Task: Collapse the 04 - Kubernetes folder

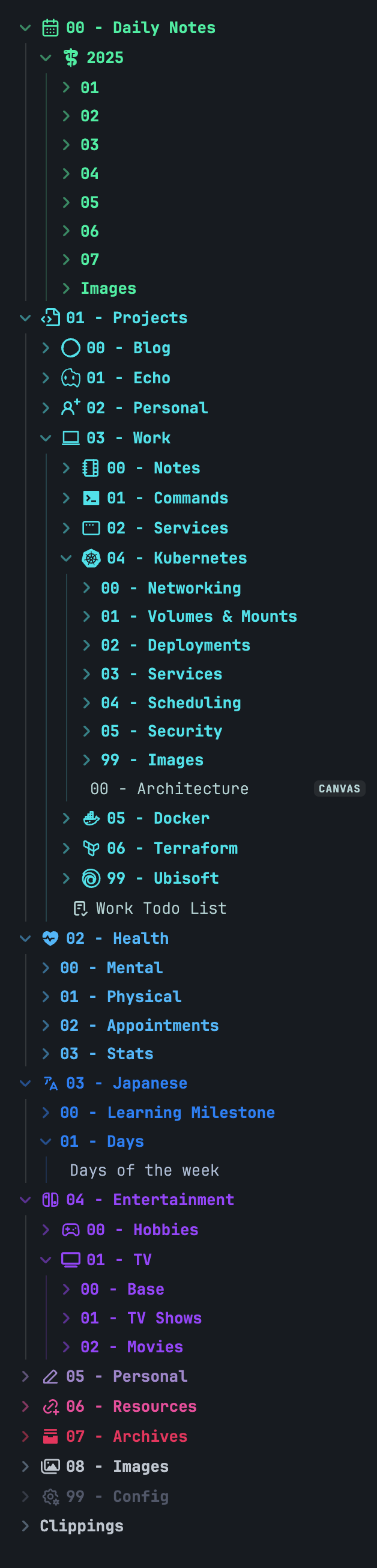Action: pos(66,558)
